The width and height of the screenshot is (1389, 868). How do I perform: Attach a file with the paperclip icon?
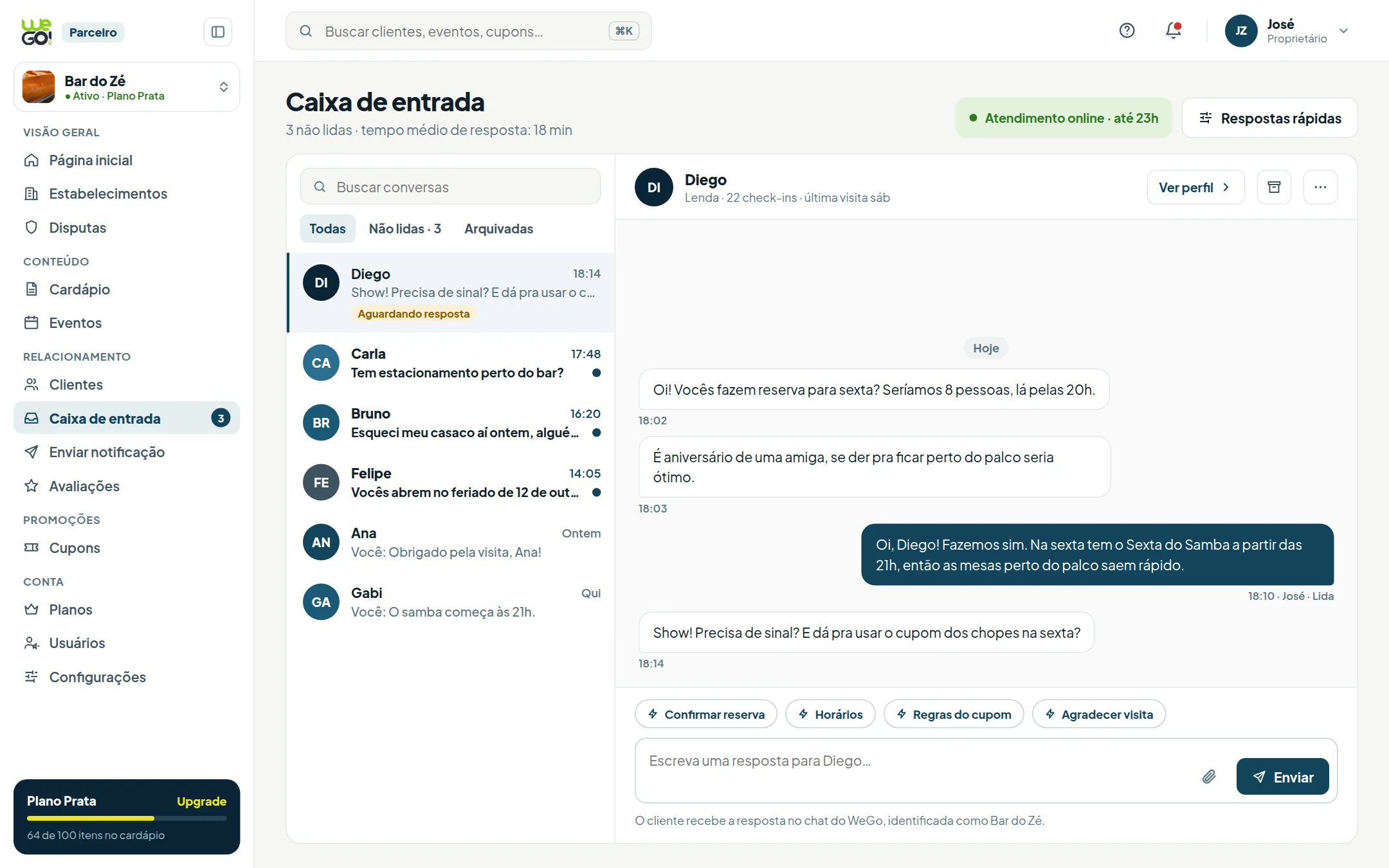1209,777
